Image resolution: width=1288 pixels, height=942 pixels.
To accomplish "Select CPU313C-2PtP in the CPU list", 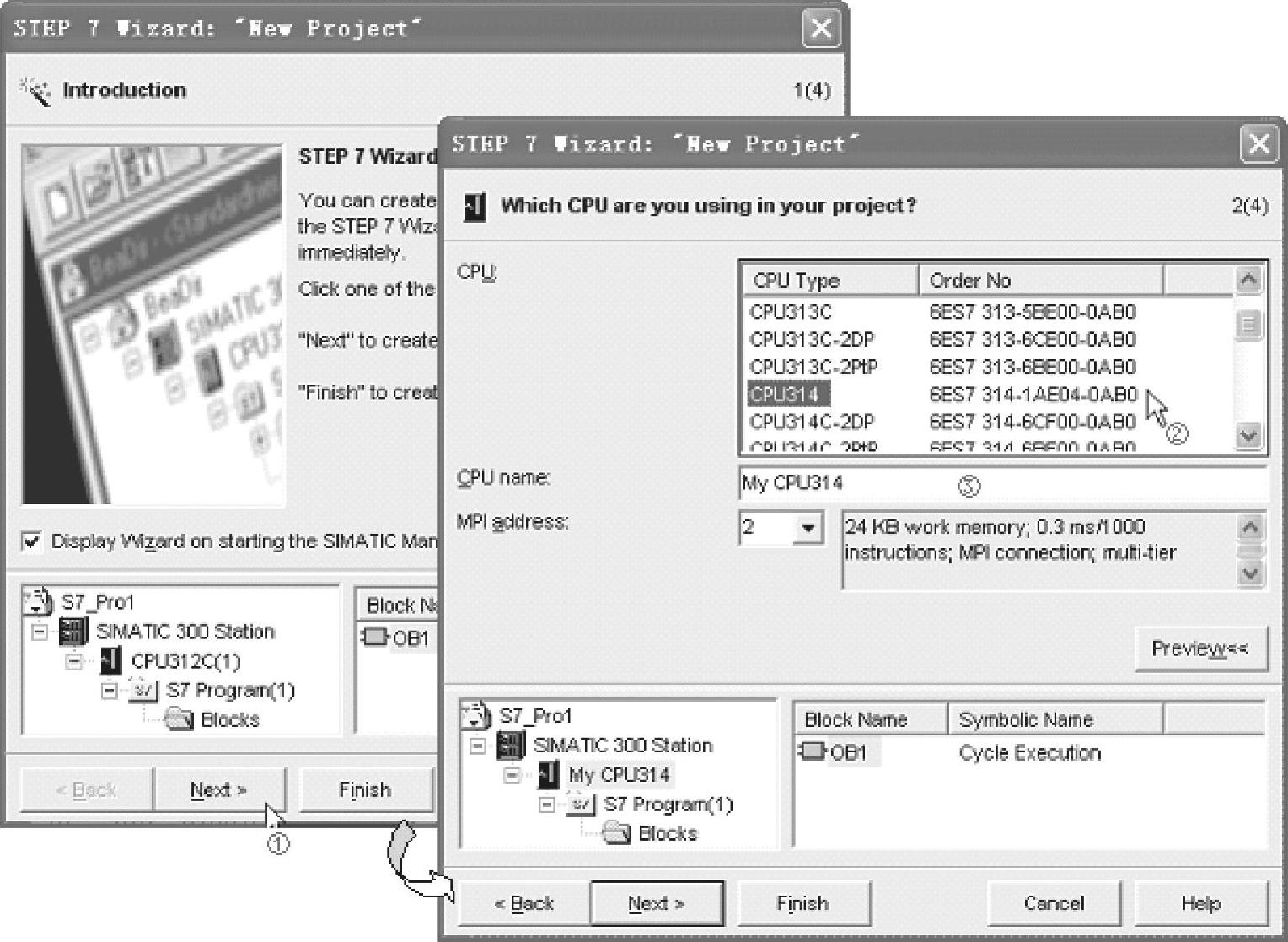I will point(813,367).
